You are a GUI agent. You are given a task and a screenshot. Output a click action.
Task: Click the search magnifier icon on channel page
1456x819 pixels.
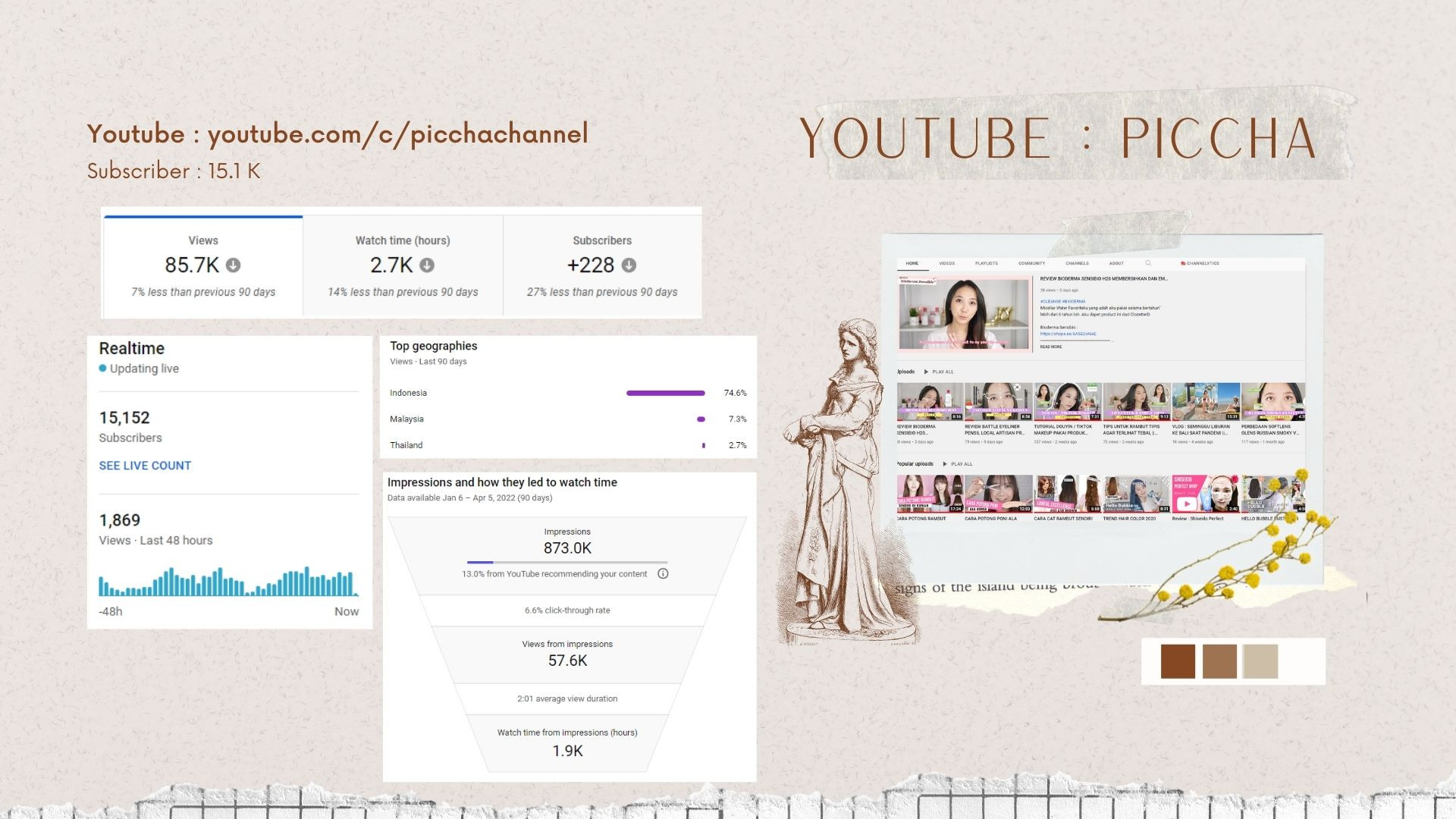point(1148,263)
